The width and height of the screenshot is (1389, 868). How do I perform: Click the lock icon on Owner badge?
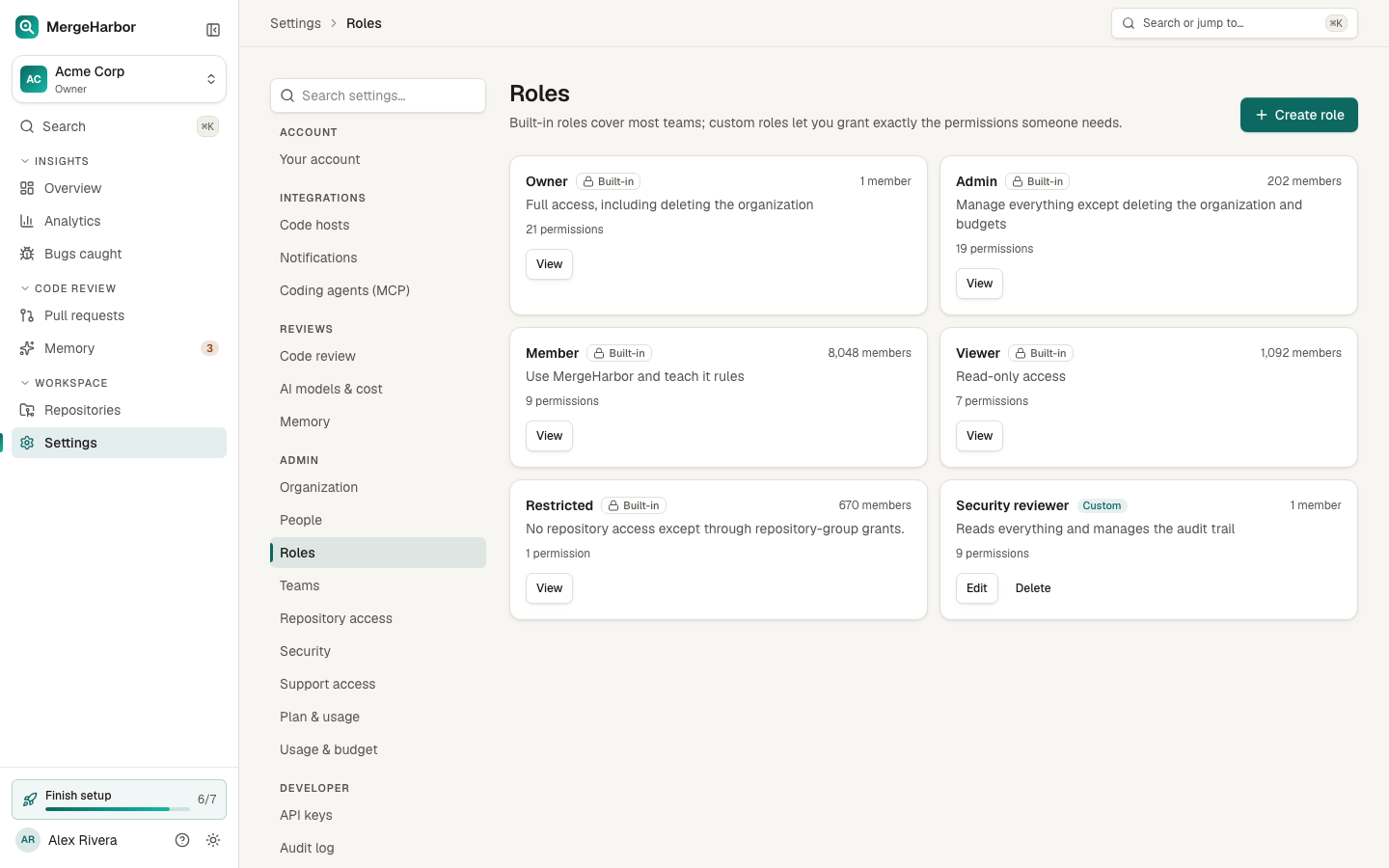click(587, 181)
